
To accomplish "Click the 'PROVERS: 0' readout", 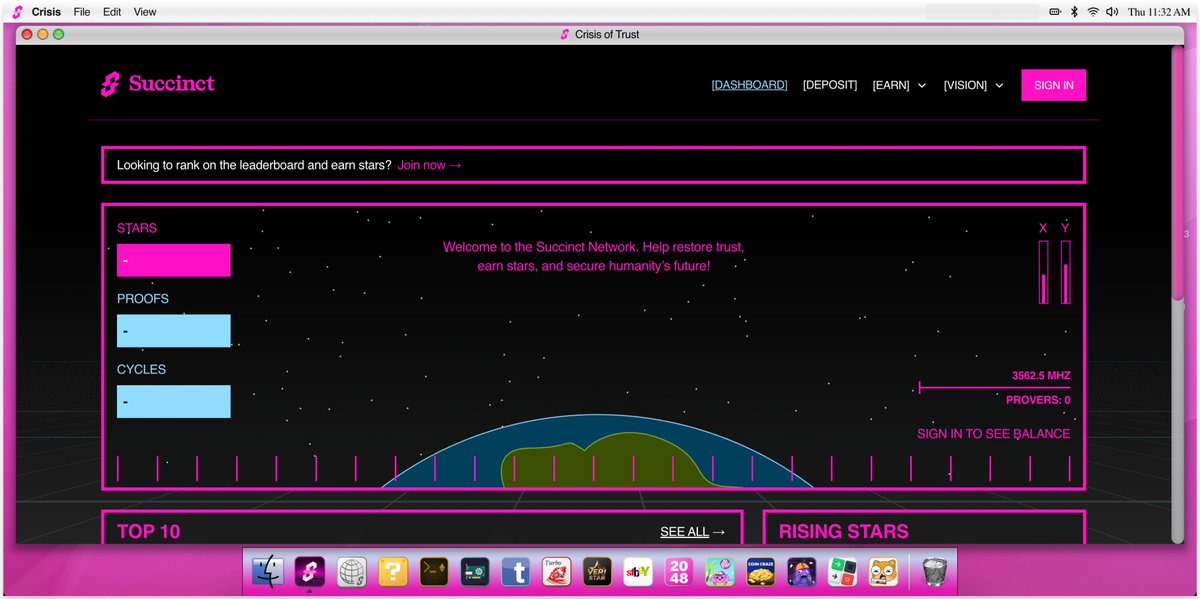I will [x=1038, y=400].
